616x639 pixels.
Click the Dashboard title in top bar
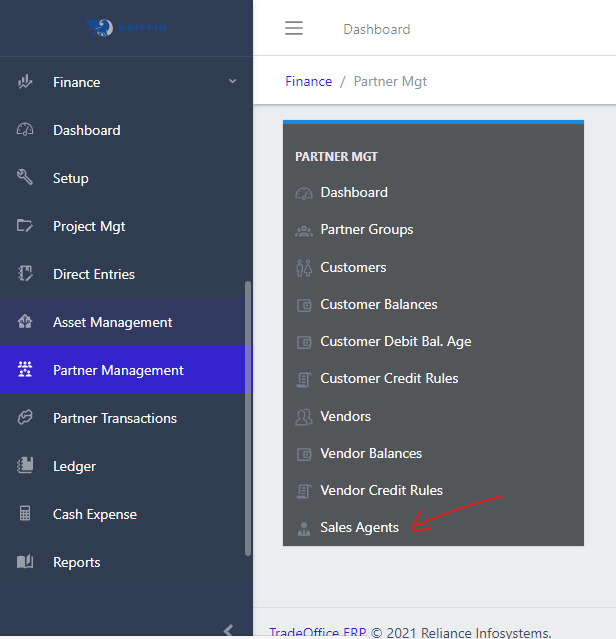376,29
